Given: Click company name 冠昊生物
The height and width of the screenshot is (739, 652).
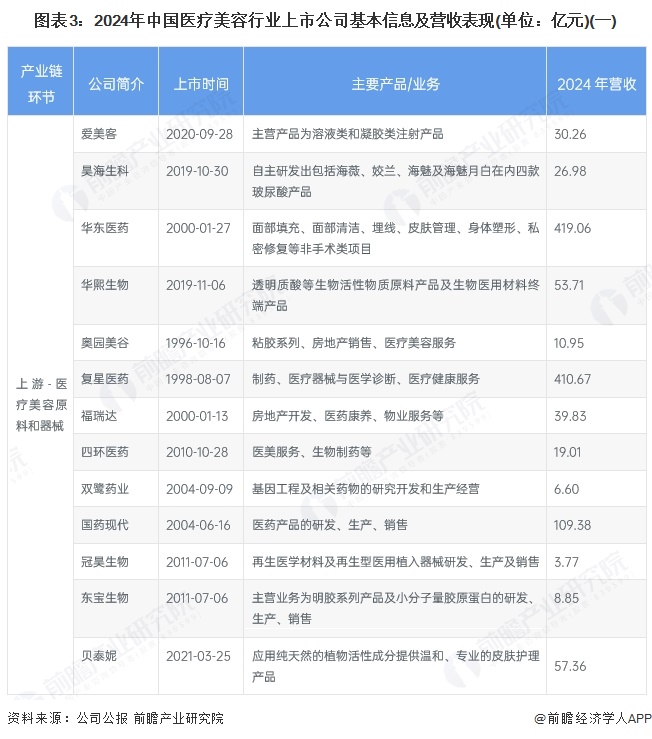Looking at the screenshot, I should (104, 562).
